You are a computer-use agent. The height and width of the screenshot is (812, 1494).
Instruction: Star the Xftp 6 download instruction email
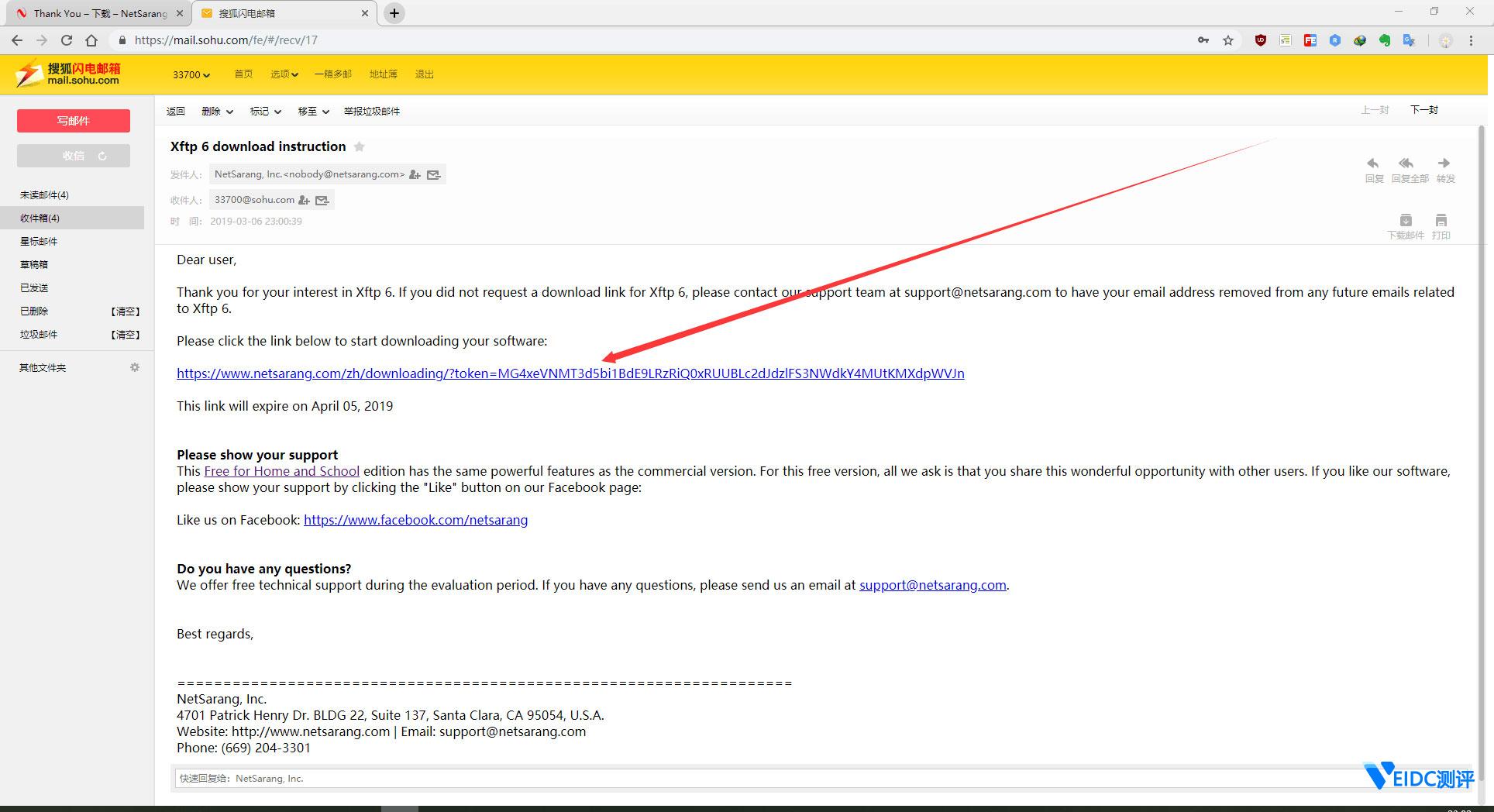[x=360, y=147]
